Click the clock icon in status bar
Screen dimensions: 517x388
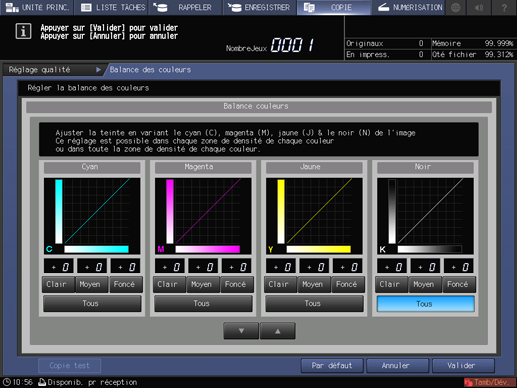click(x=7, y=382)
